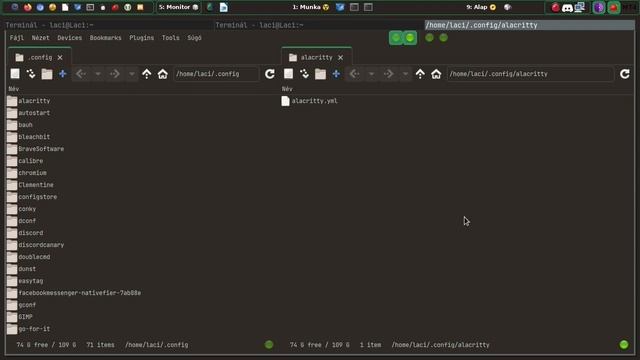
Task: Open the Tools menu
Action: pos(171,38)
